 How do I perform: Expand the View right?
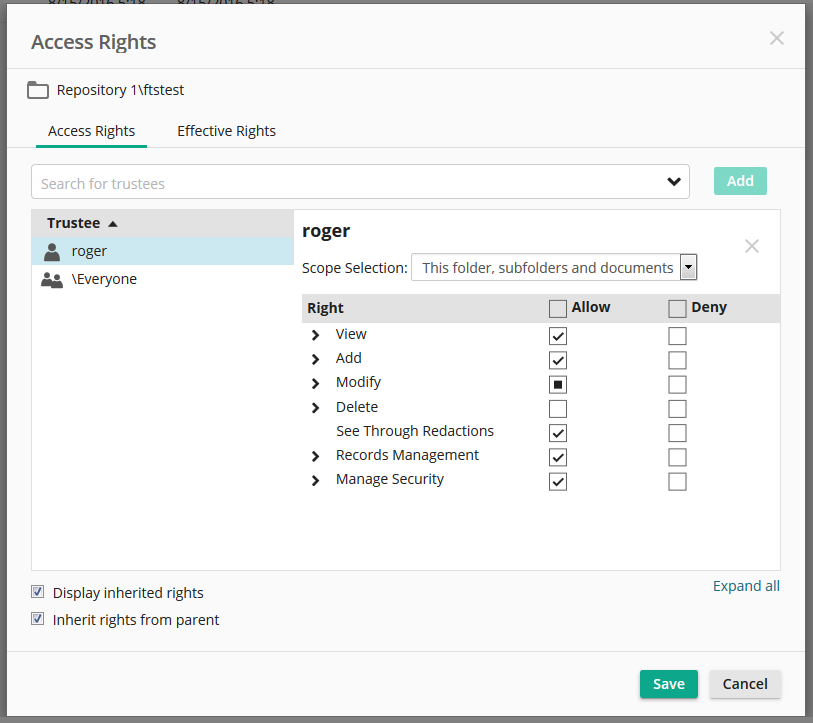coord(315,335)
